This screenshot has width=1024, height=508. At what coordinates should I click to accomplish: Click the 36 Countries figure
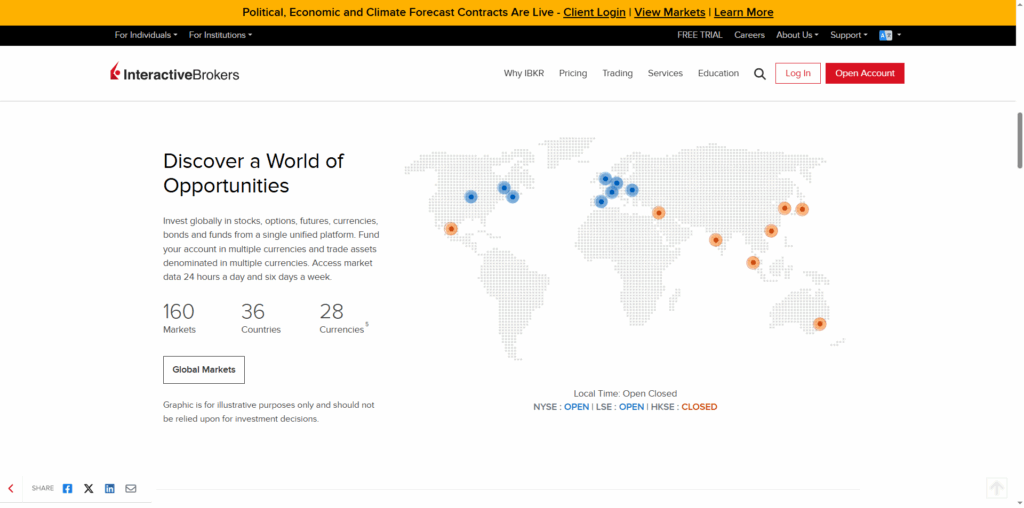(261, 318)
